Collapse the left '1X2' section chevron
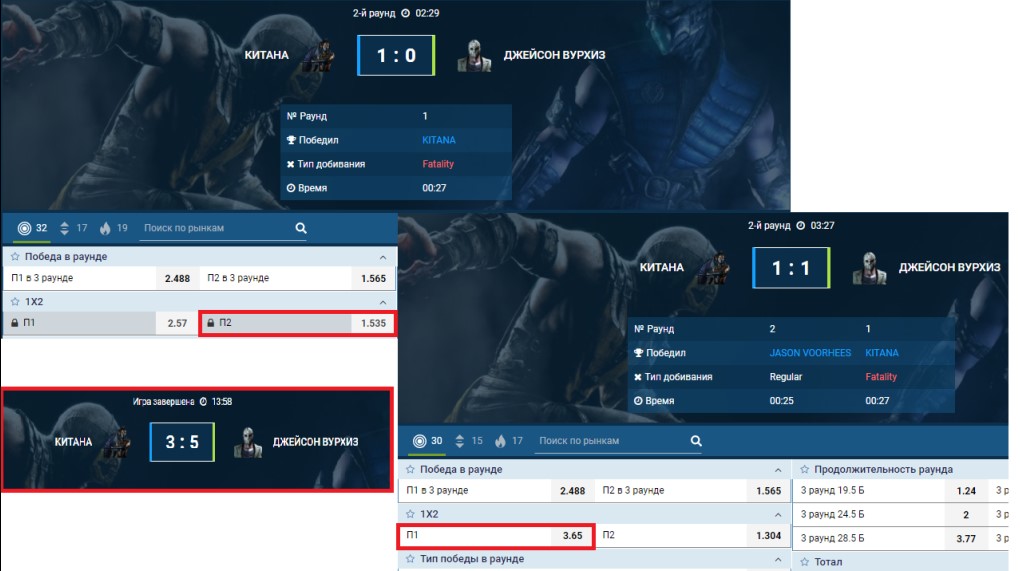This screenshot has width=1020, height=571. click(382, 302)
